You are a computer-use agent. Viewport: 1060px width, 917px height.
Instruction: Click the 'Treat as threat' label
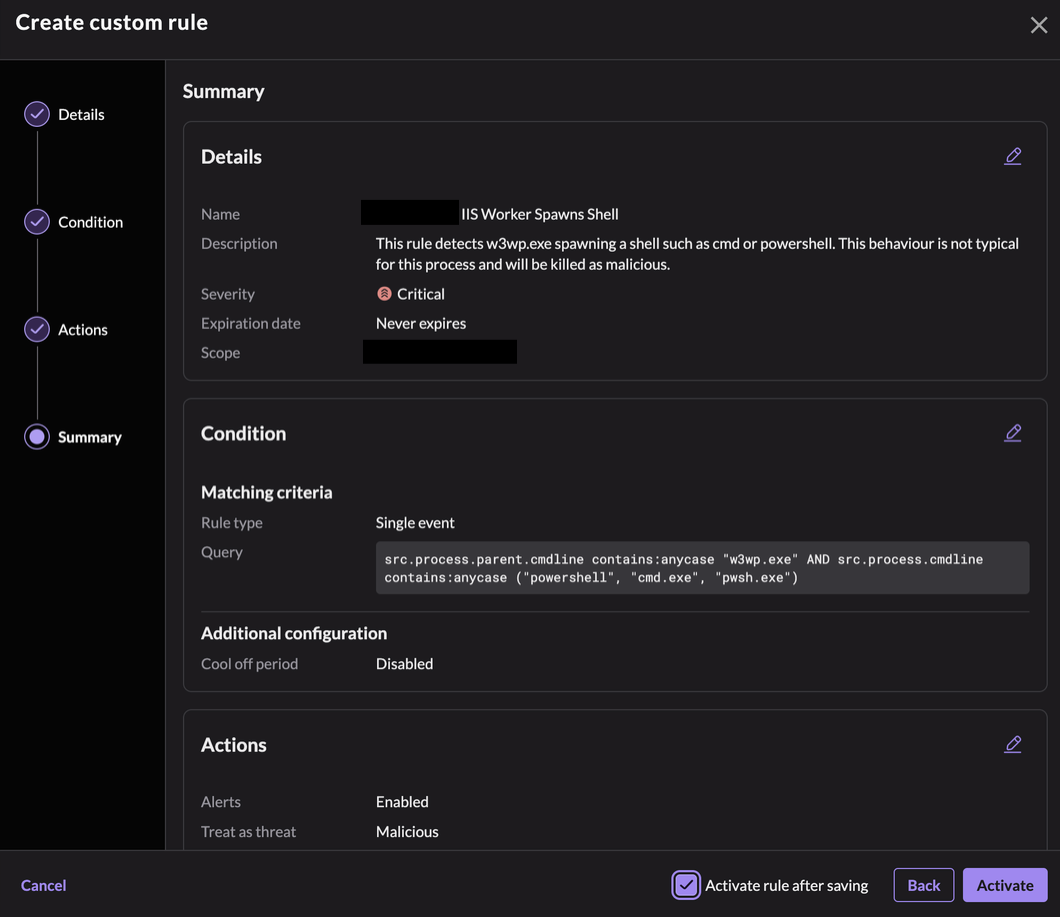click(248, 832)
